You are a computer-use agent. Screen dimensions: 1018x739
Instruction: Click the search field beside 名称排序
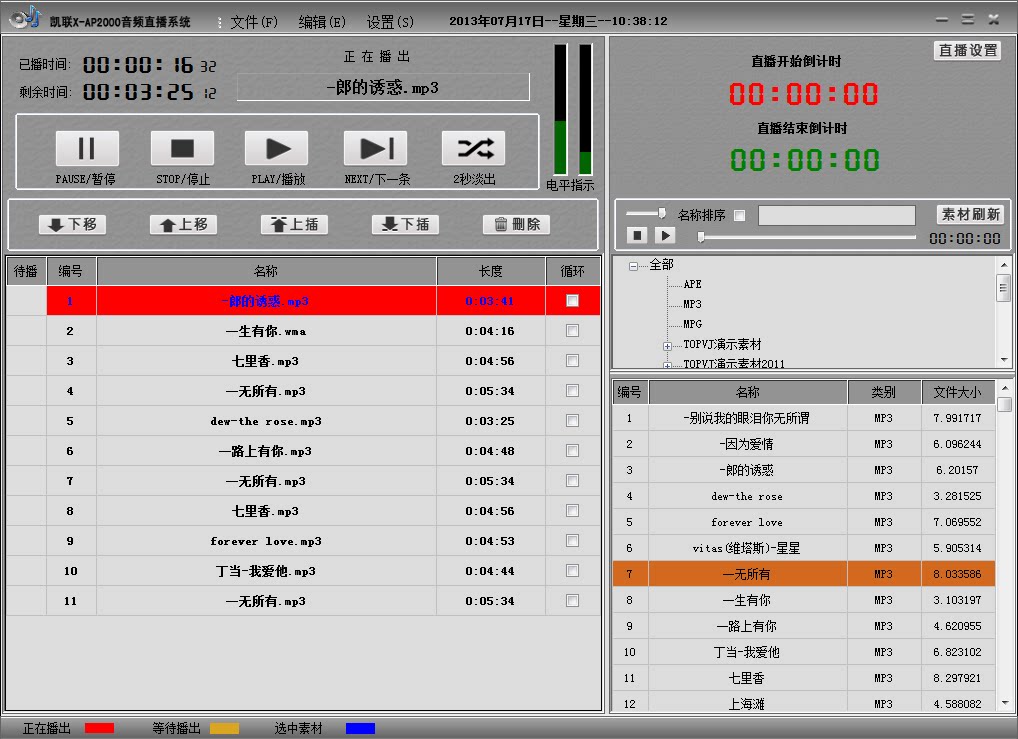(x=836, y=216)
